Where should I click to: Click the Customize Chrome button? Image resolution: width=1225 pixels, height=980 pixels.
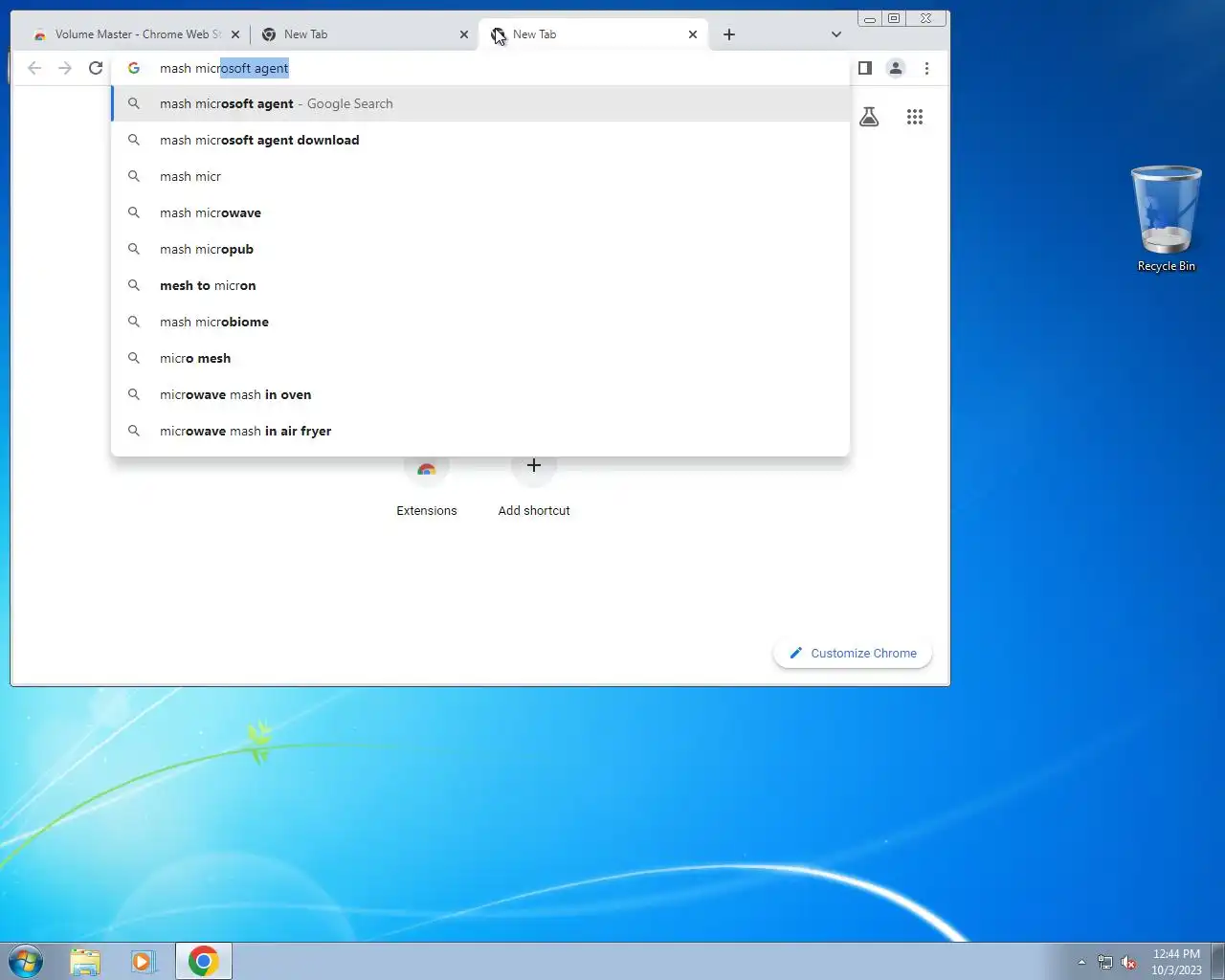853,653
